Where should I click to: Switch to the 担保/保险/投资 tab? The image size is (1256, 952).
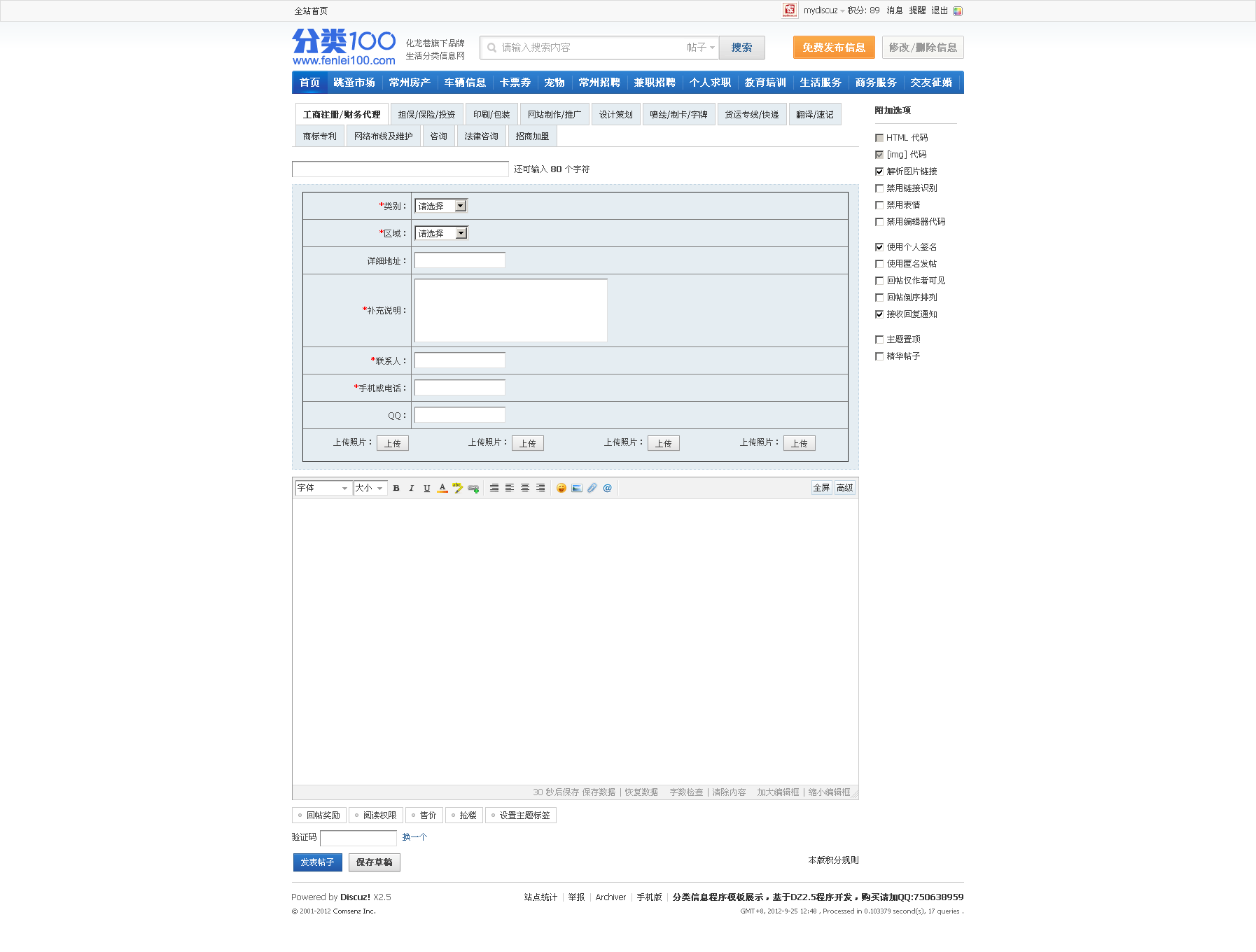[x=426, y=115]
